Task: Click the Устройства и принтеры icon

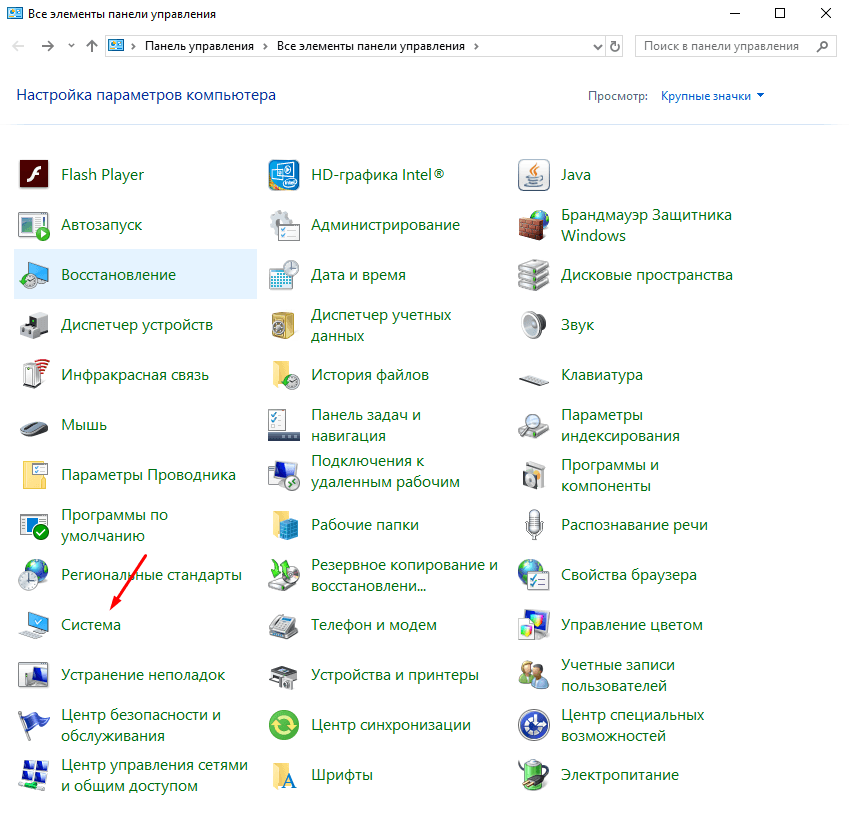Action: pos(284,676)
